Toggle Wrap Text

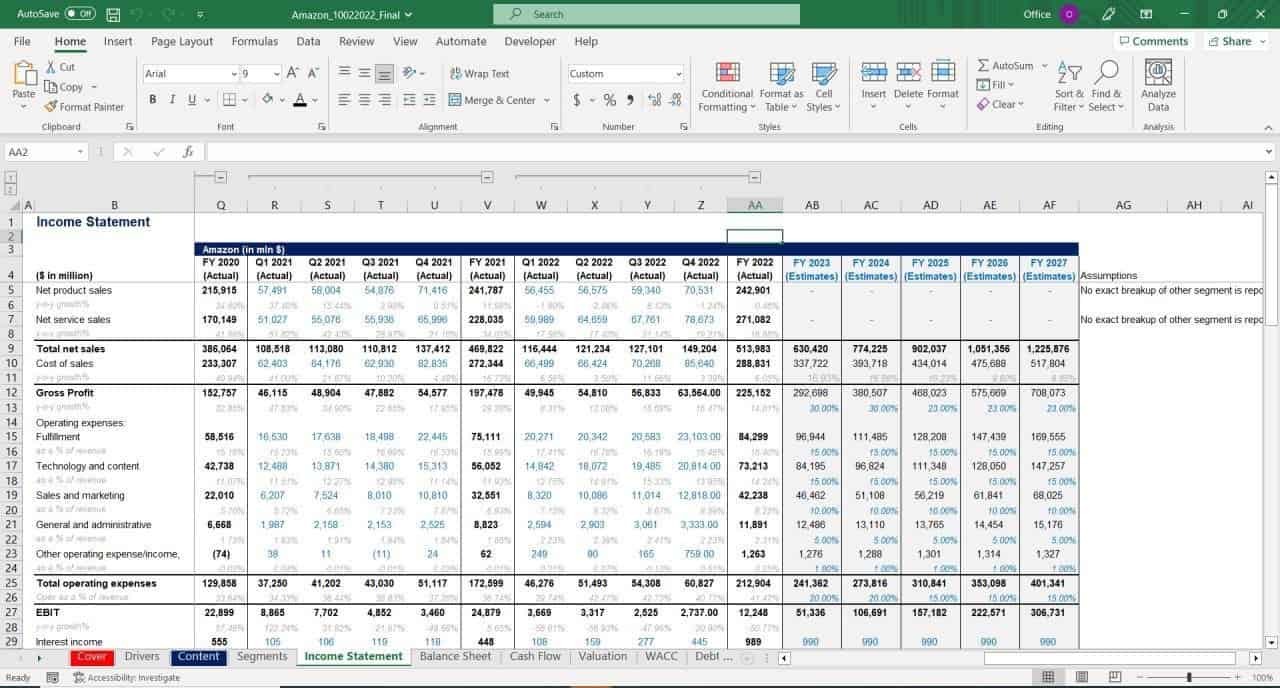point(479,73)
